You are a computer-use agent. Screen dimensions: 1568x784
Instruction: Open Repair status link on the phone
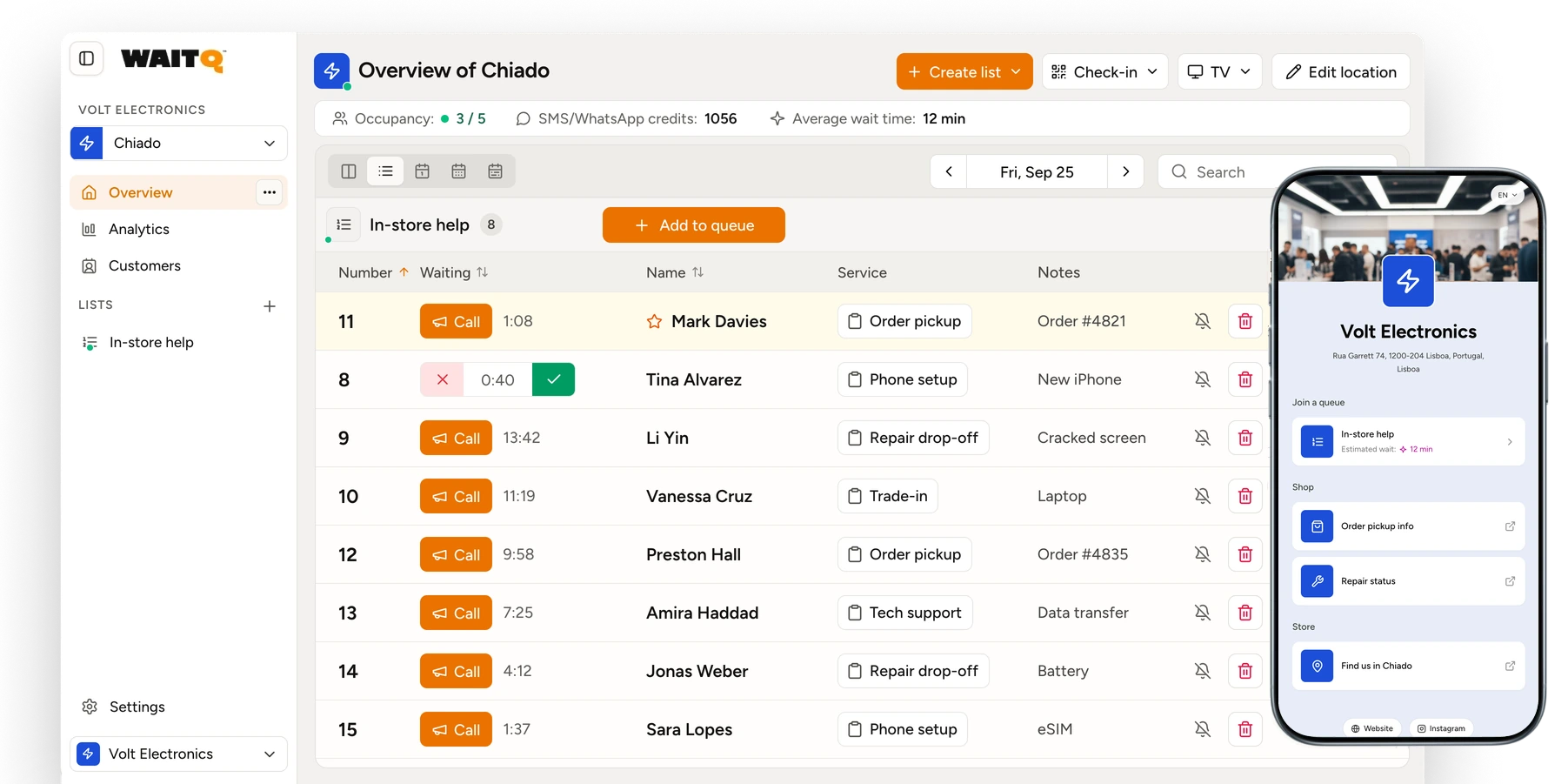1408,581
